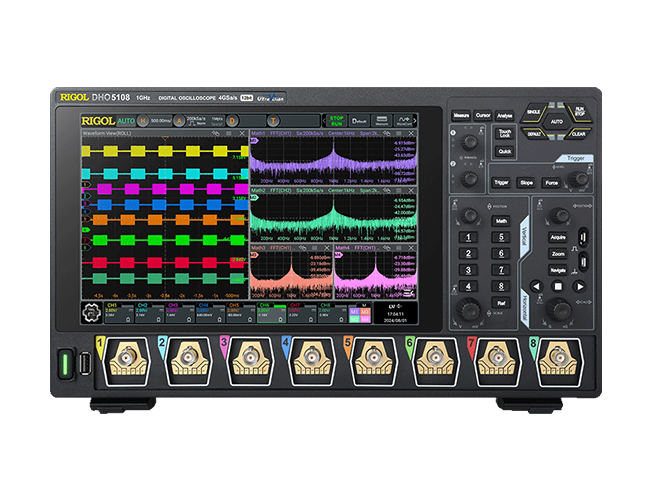This screenshot has width=652, height=500.
Task: Push the DEFAULT hexagon button
Action: coord(534,134)
